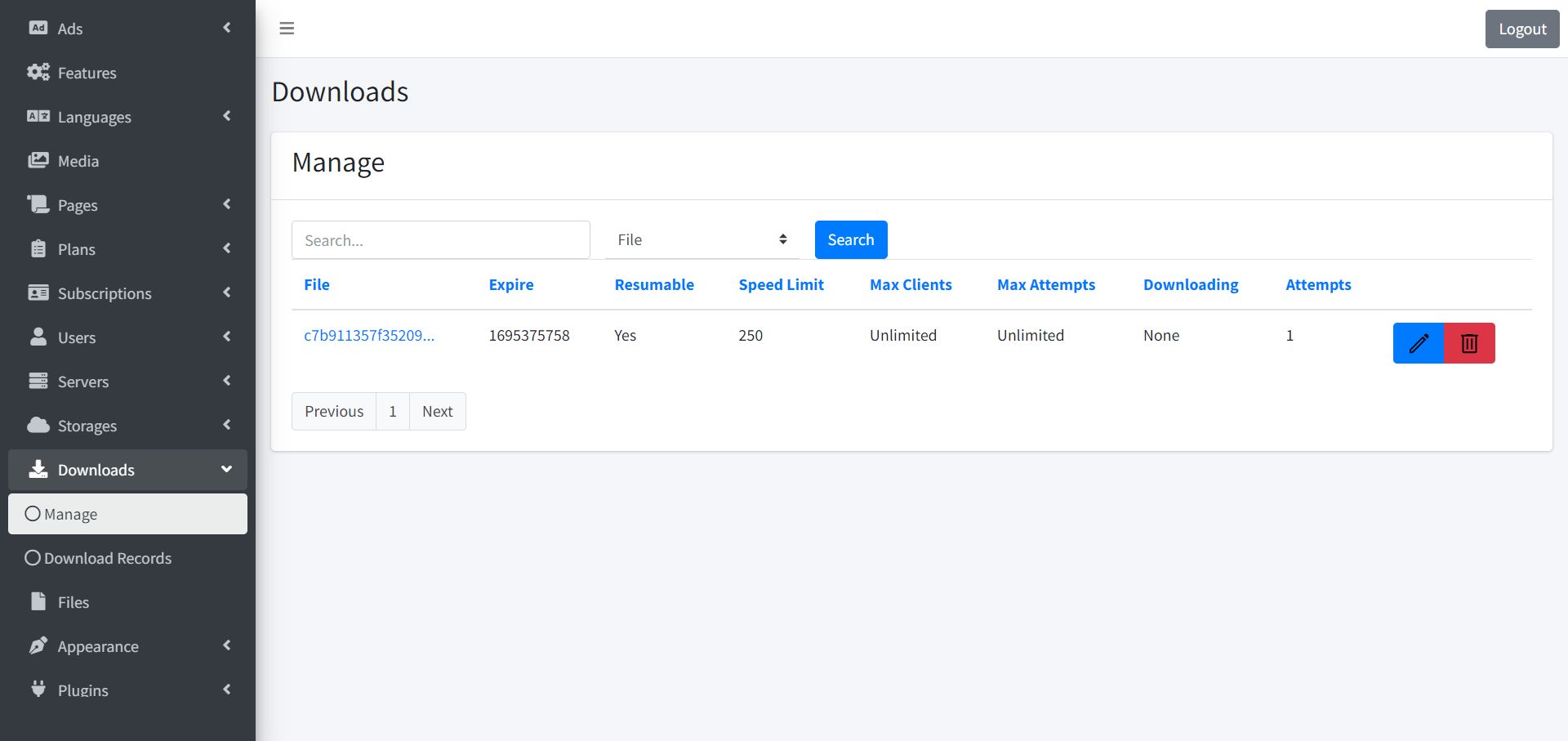1568x741 pixels.
Task: Click the Logout button
Action: pyautogui.click(x=1521, y=29)
